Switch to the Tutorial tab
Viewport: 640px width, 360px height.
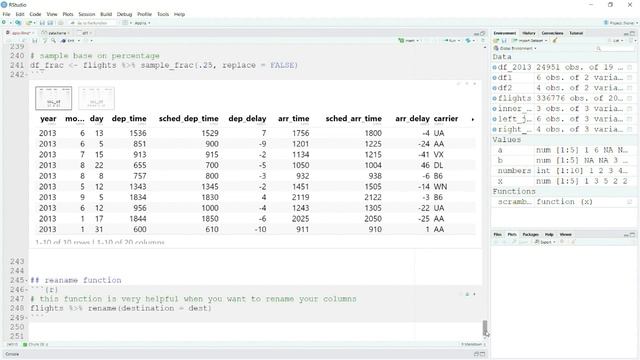coord(576,33)
